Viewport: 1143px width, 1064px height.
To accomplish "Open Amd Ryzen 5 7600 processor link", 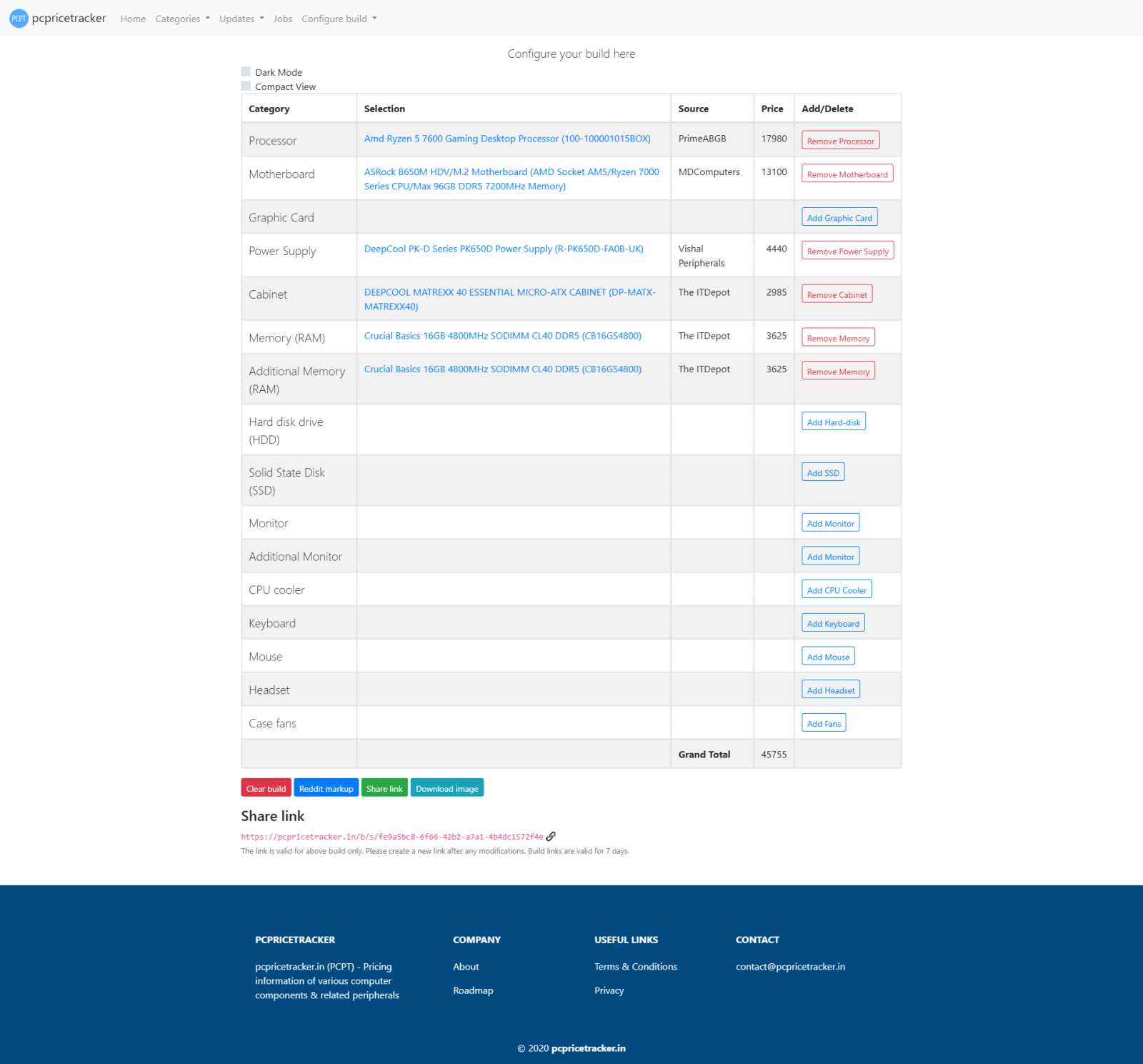I will (x=507, y=139).
